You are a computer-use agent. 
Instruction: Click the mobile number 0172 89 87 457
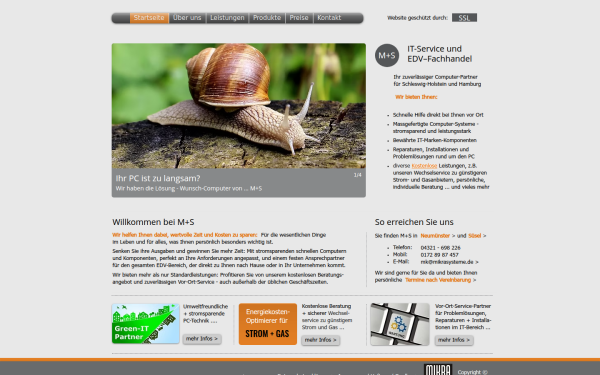point(439,255)
